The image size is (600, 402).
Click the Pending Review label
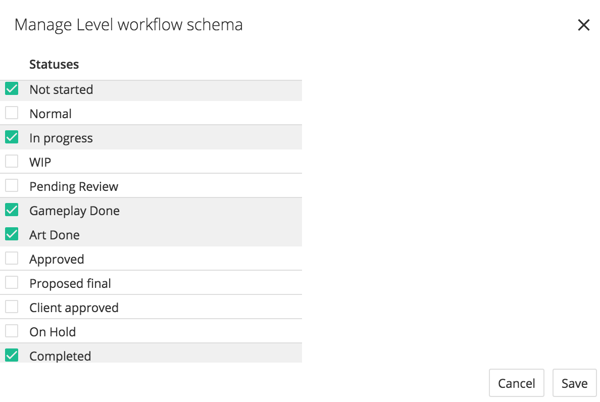[73, 187]
